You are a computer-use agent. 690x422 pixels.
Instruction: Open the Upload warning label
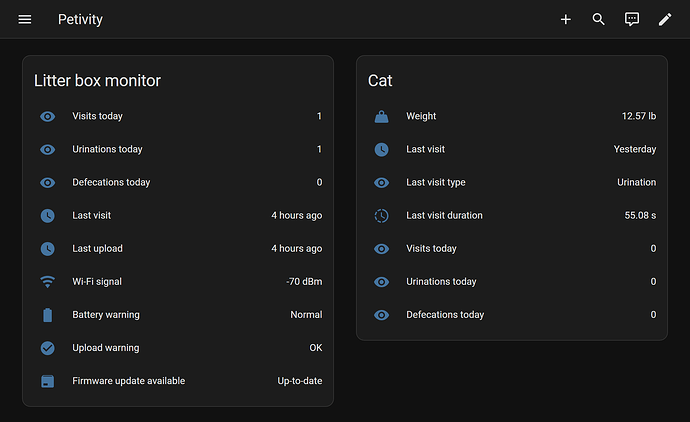[106, 348]
